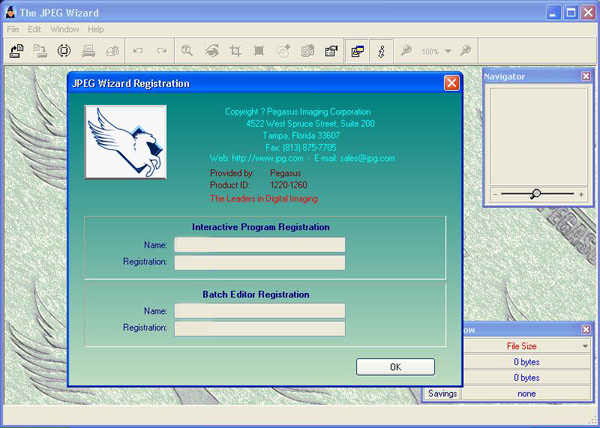The height and width of the screenshot is (428, 600).
Task: Close the JPEG Wizard Registration dialog
Action: coord(452,83)
